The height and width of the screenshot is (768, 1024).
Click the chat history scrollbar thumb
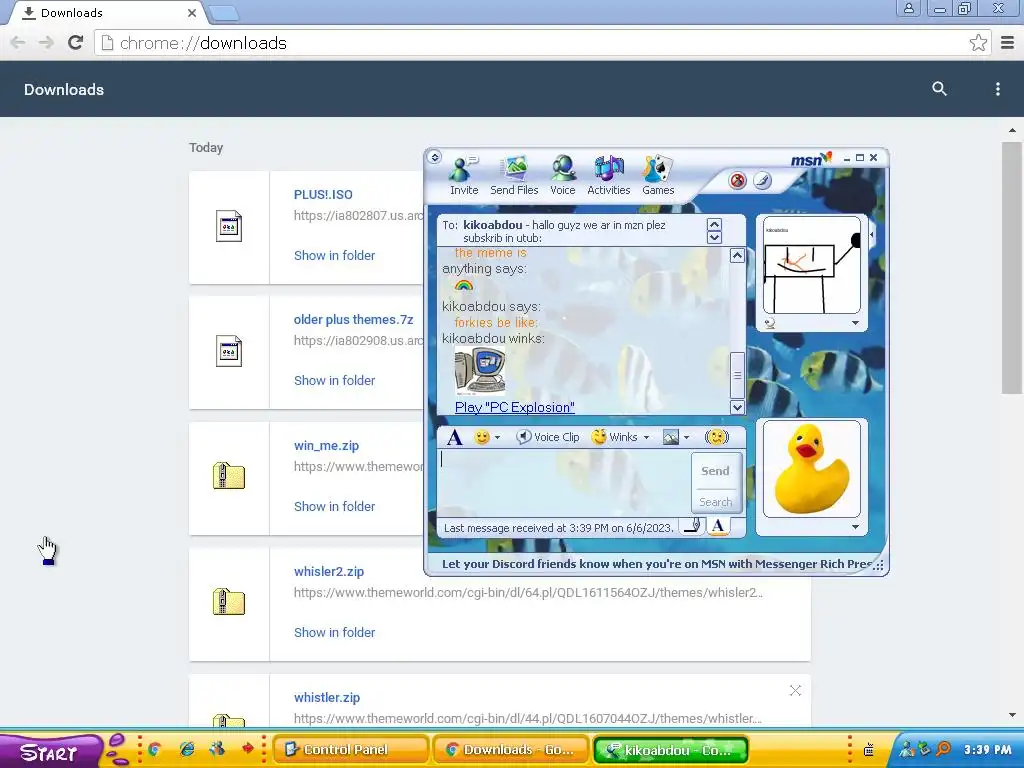pyautogui.click(x=737, y=375)
